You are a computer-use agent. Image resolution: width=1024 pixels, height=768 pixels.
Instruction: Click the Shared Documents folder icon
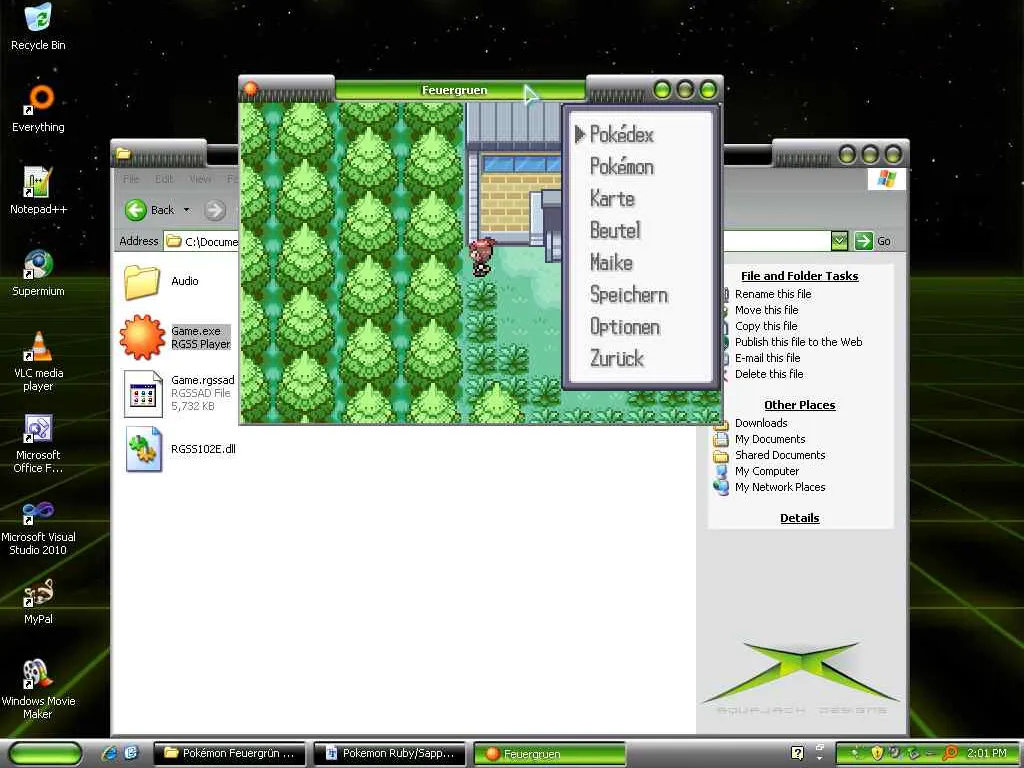pyautogui.click(x=721, y=455)
